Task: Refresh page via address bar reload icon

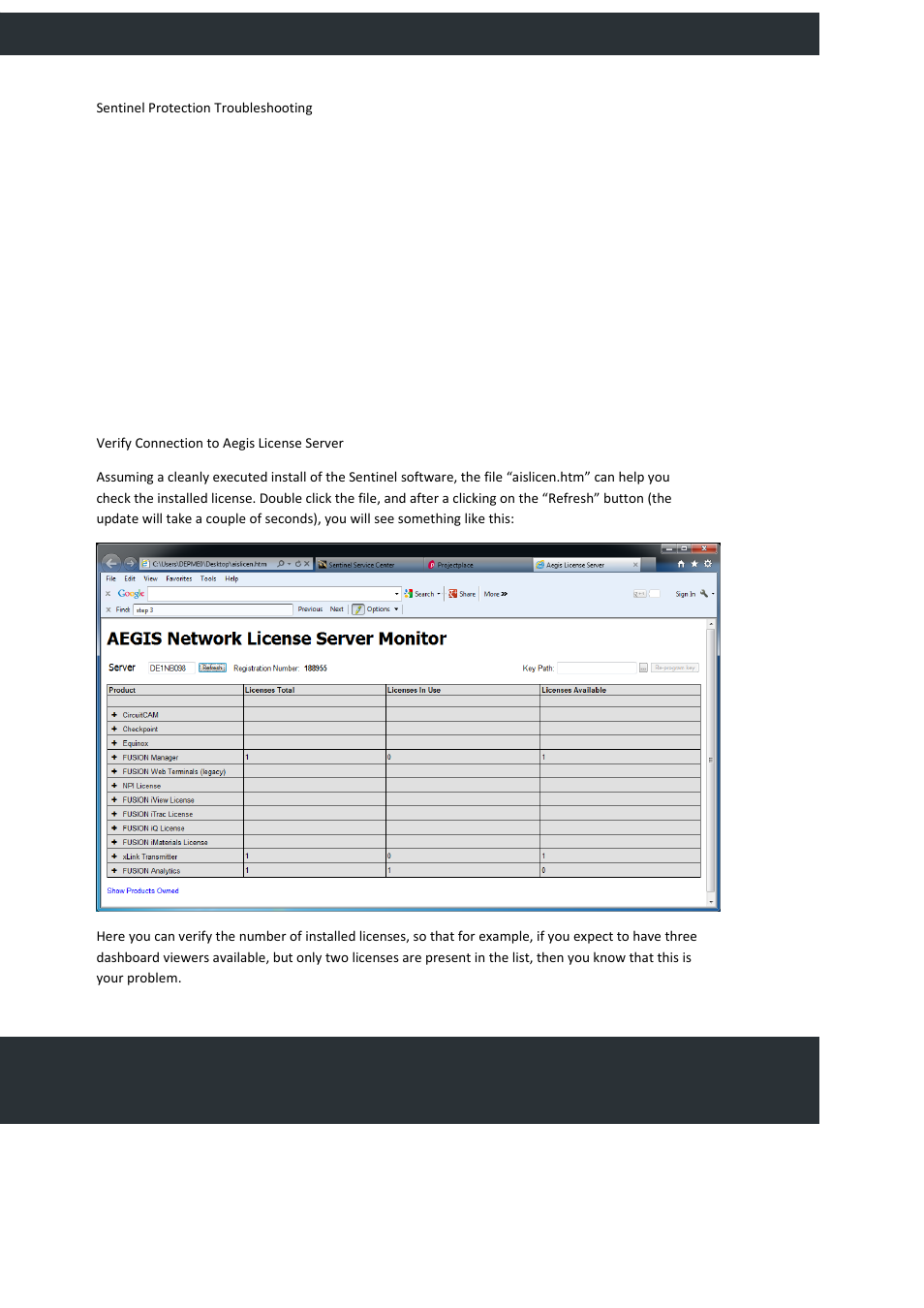Action: click(298, 564)
